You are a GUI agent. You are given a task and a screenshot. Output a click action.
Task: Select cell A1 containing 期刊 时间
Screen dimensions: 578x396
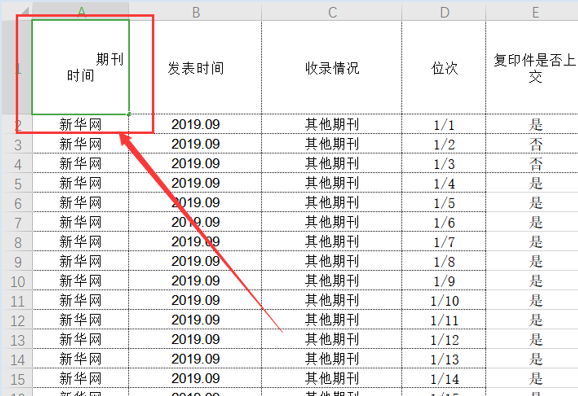pyautogui.click(x=80, y=67)
